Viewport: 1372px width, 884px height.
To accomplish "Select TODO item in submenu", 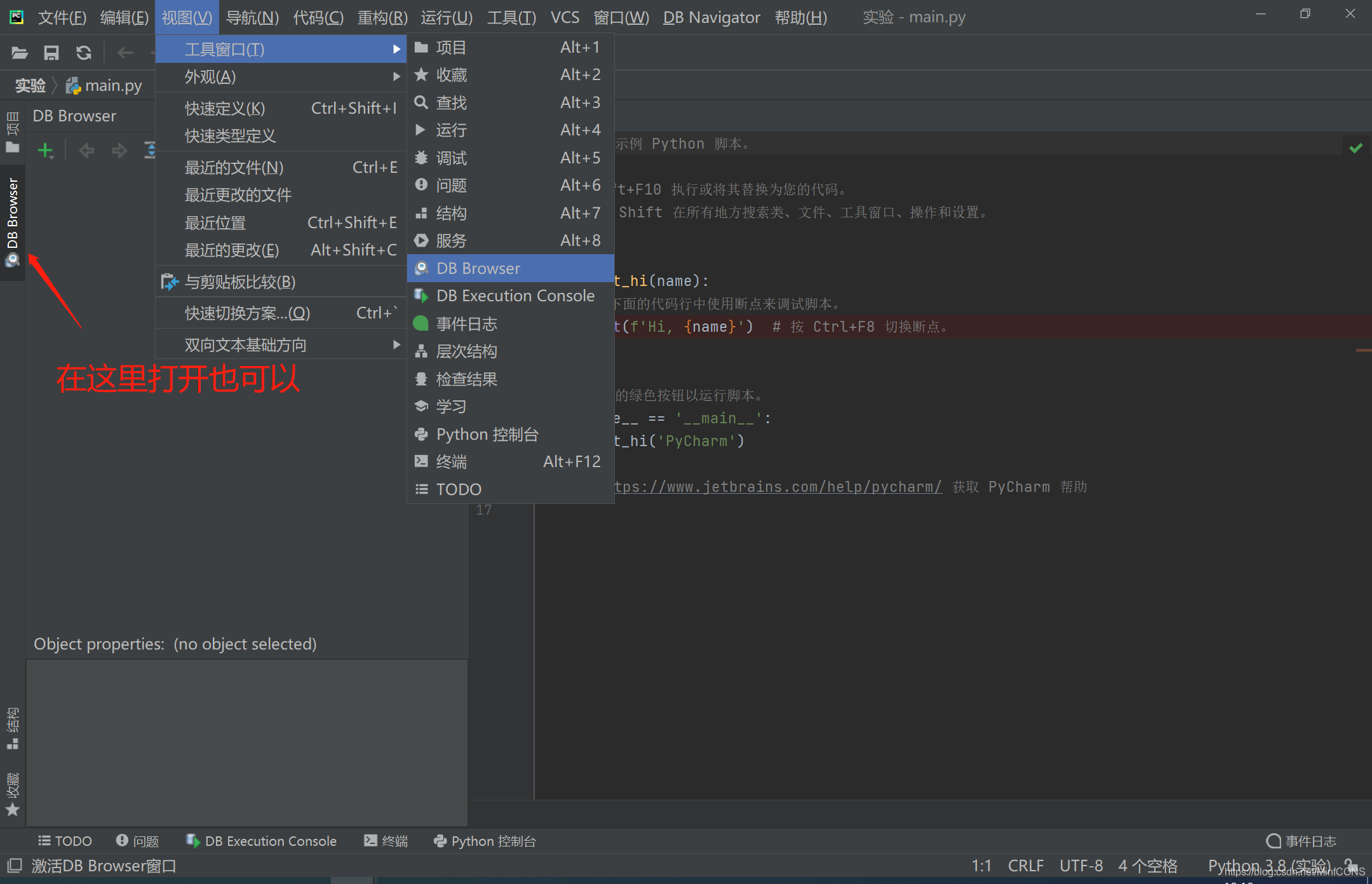I will pyautogui.click(x=511, y=489).
